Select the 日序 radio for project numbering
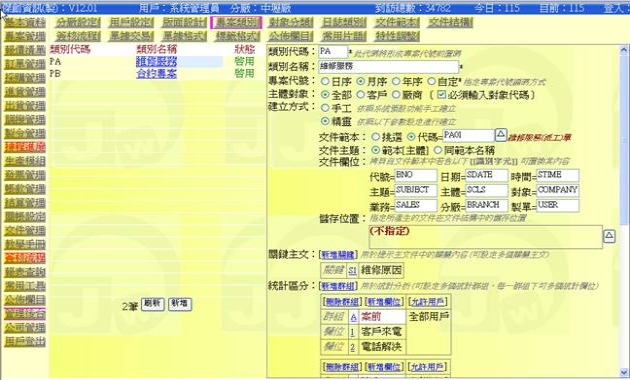The width and height of the screenshot is (630, 380). pos(325,82)
